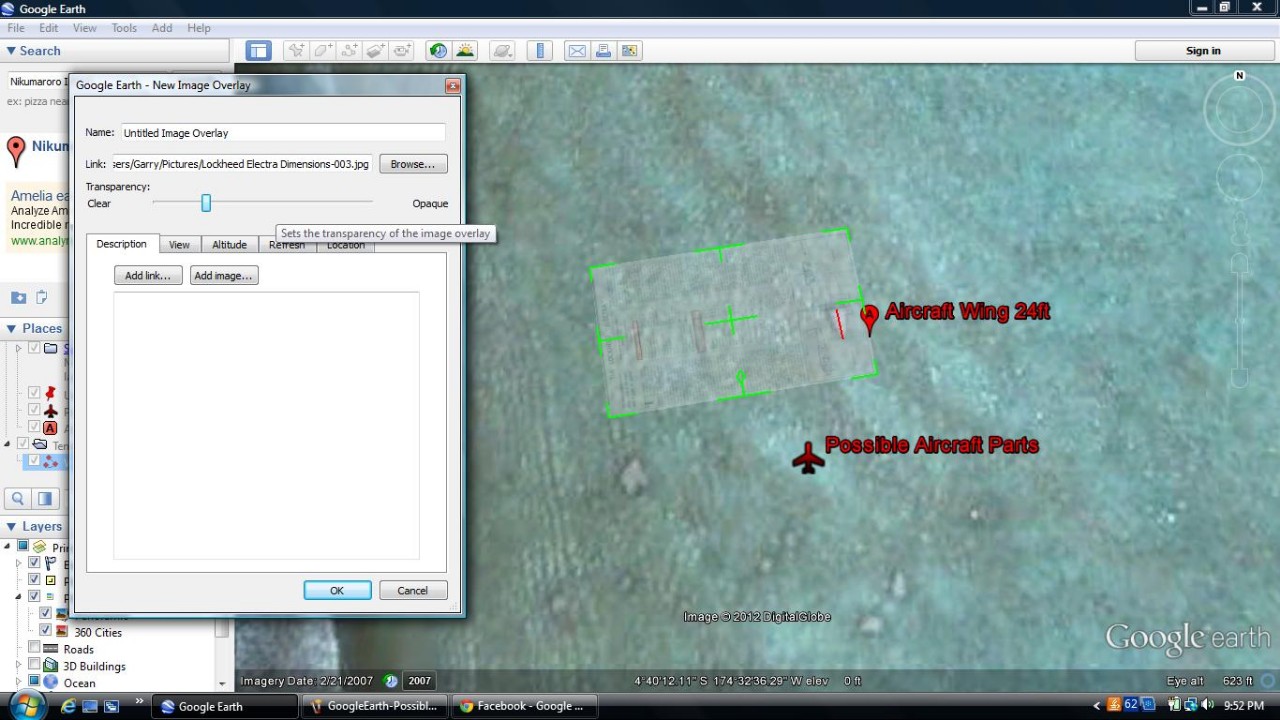Open the Add menu

(162, 28)
